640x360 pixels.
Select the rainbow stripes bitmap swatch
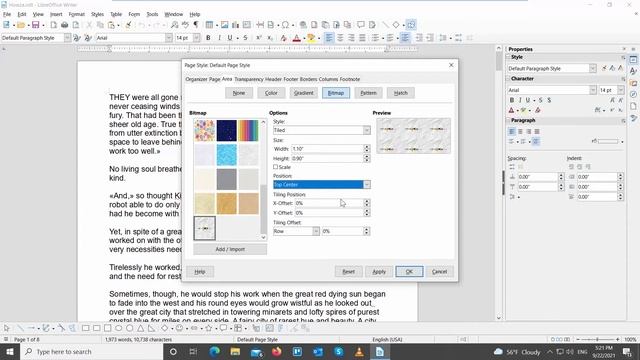point(248,131)
